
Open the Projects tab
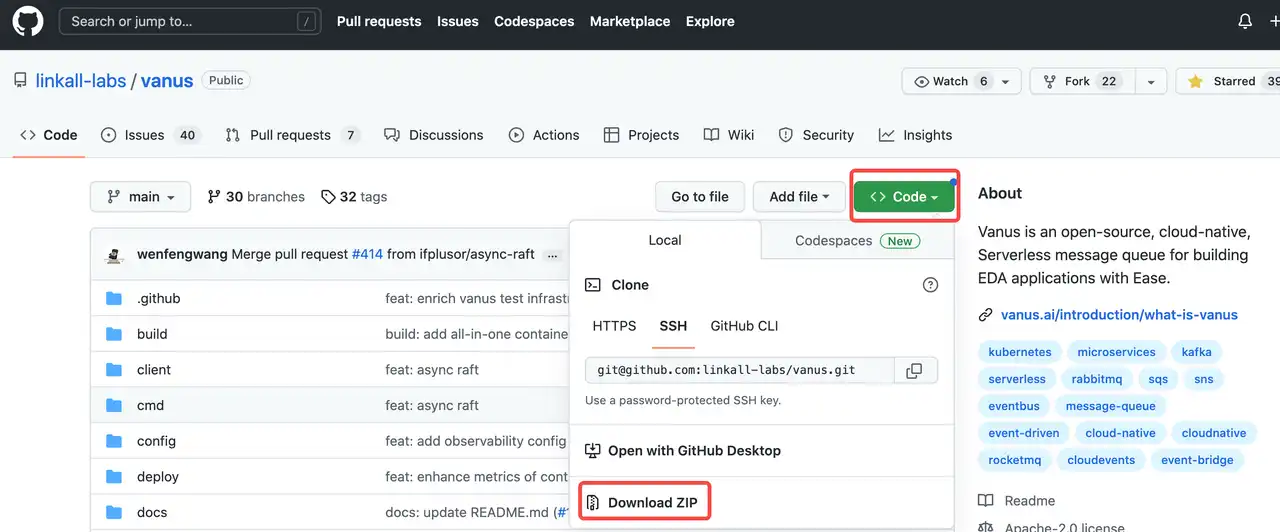641,135
